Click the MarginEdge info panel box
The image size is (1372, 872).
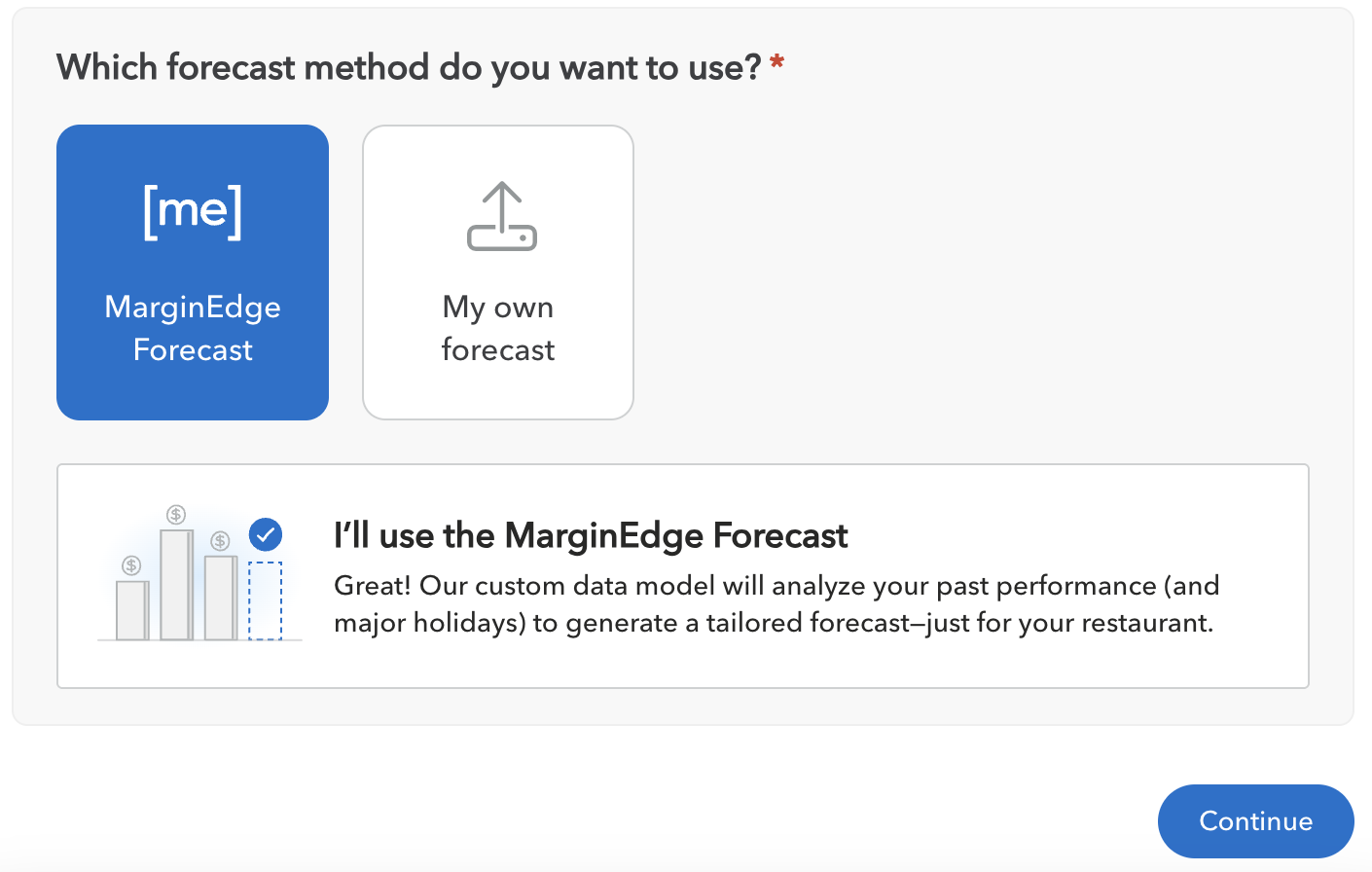(683, 576)
